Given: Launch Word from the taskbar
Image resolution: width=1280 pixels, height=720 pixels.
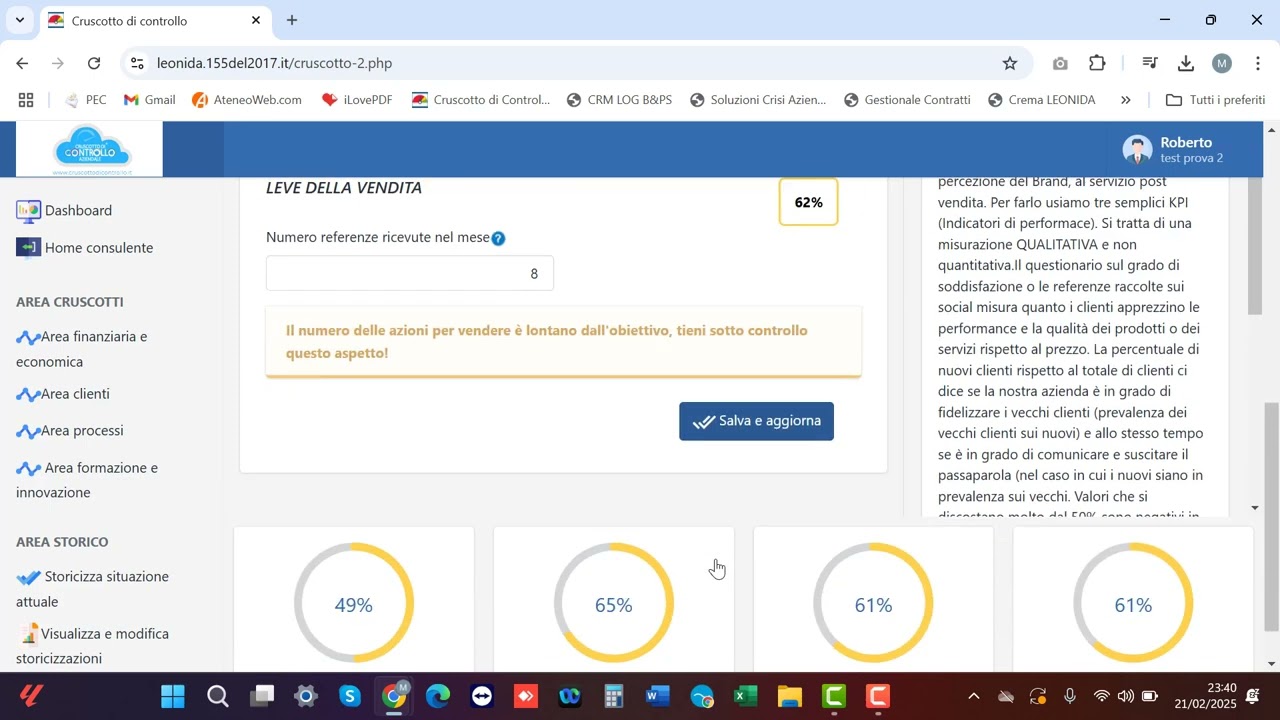Looking at the screenshot, I should point(658,696).
